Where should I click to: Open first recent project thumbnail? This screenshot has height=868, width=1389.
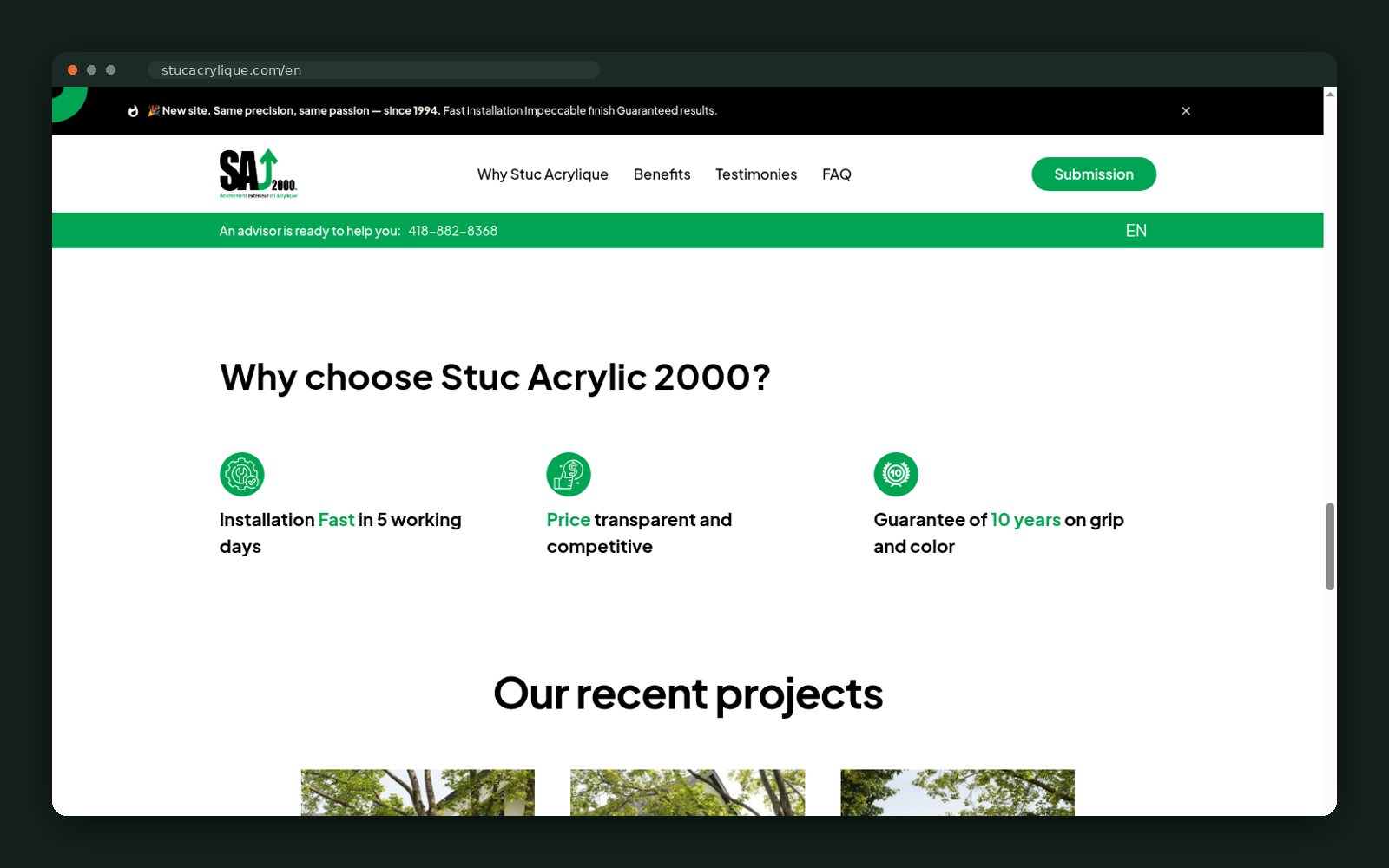tap(418, 792)
